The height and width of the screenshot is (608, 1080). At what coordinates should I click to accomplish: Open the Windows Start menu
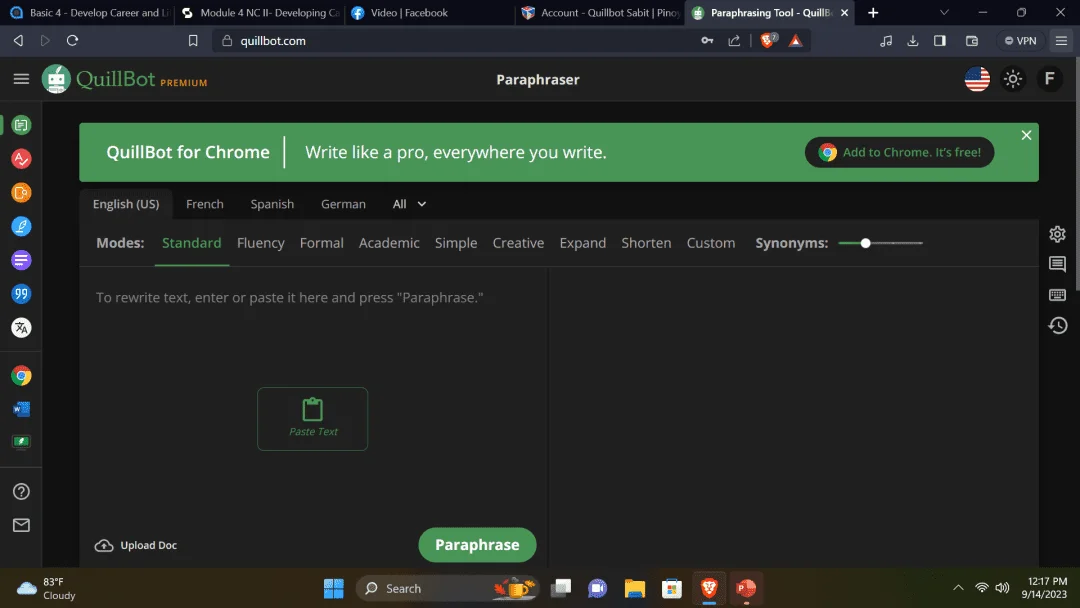pyautogui.click(x=334, y=588)
